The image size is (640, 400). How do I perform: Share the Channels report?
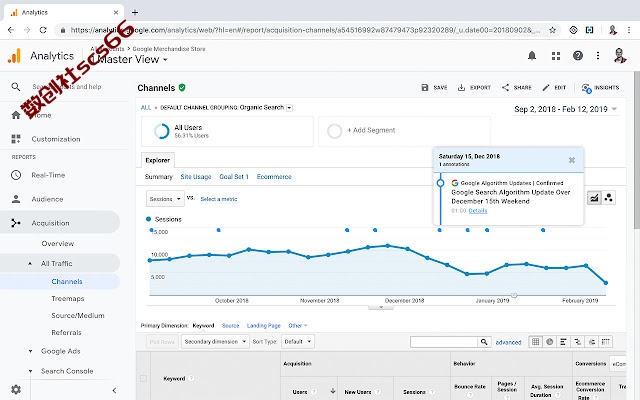coord(517,87)
